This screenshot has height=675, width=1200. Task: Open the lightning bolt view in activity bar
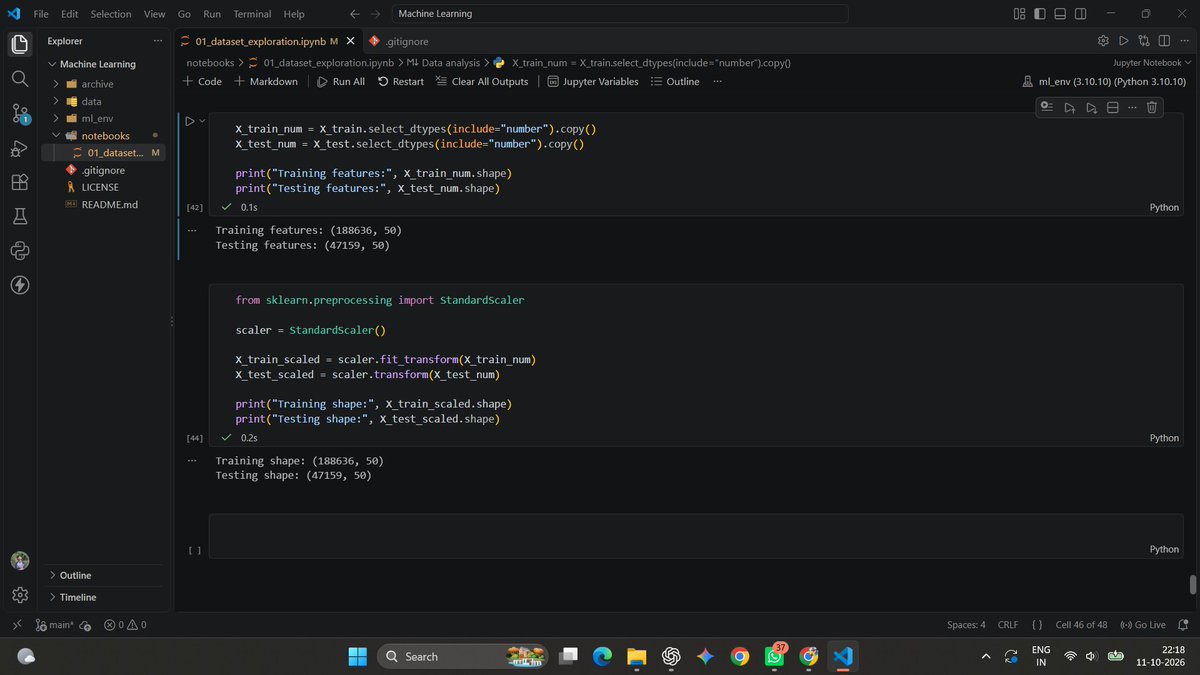[x=19, y=285]
